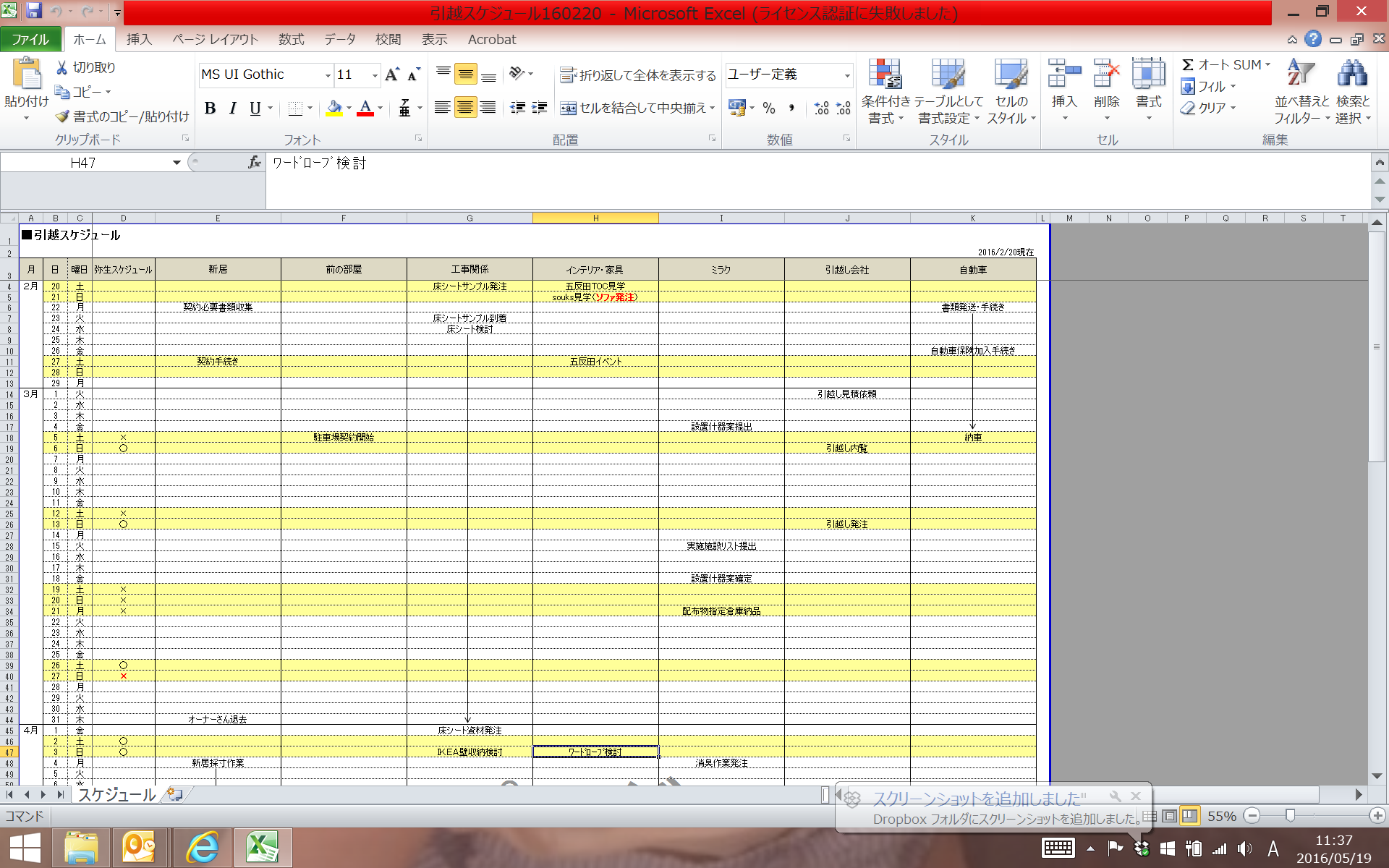Click the Format Painter (書式のコピー/貼り付け) brush
This screenshot has height=868, width=1389.
click(x=63, y=116)
